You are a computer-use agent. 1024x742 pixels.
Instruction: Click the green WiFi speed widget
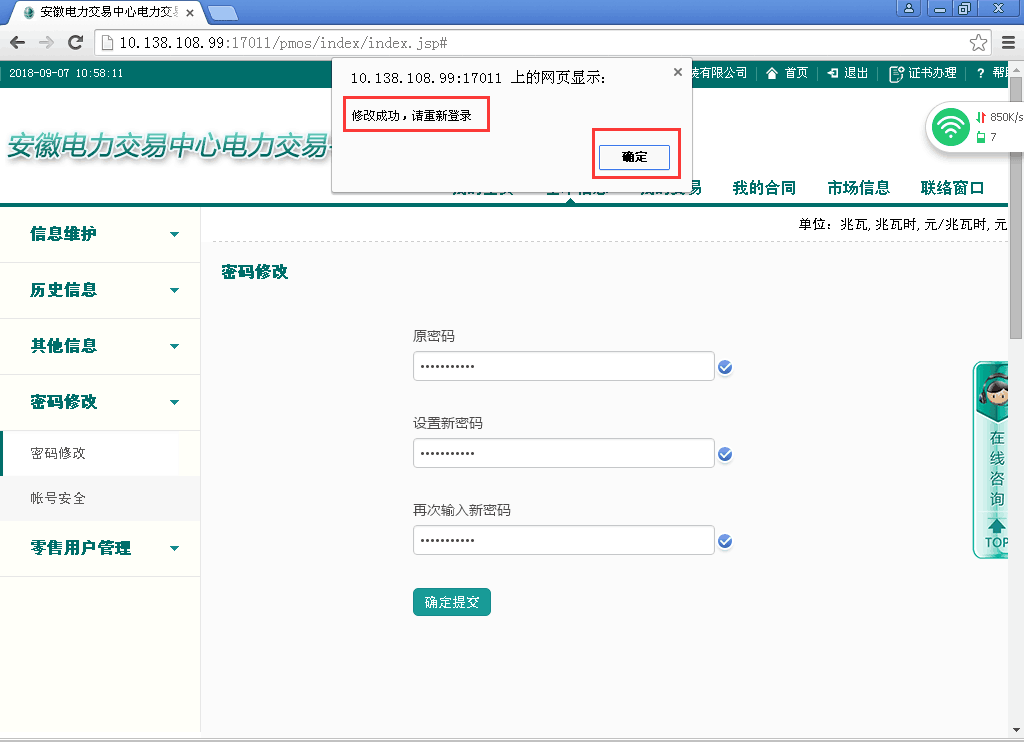pyautogui.click(x=950, y=127)
